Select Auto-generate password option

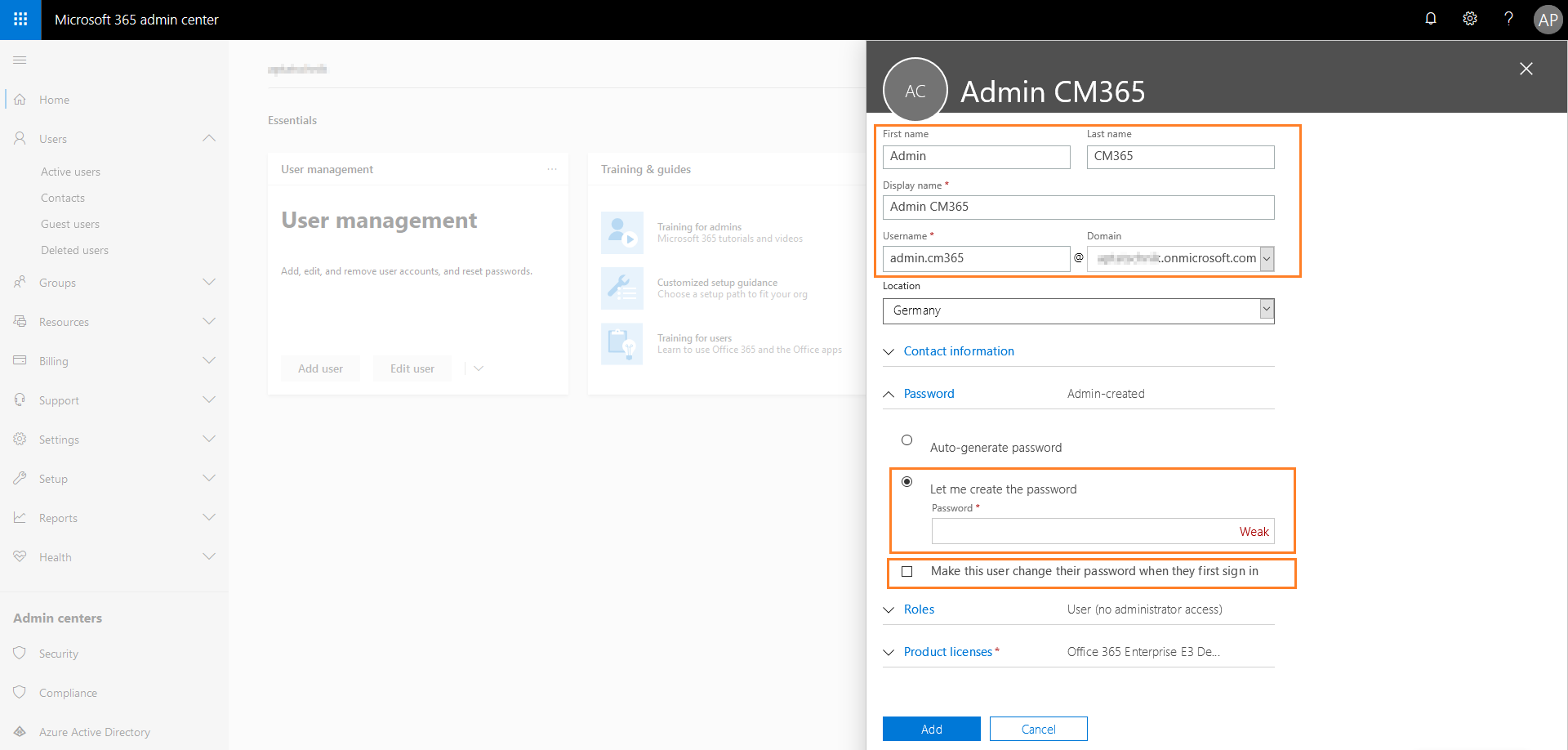pos(906,440)
